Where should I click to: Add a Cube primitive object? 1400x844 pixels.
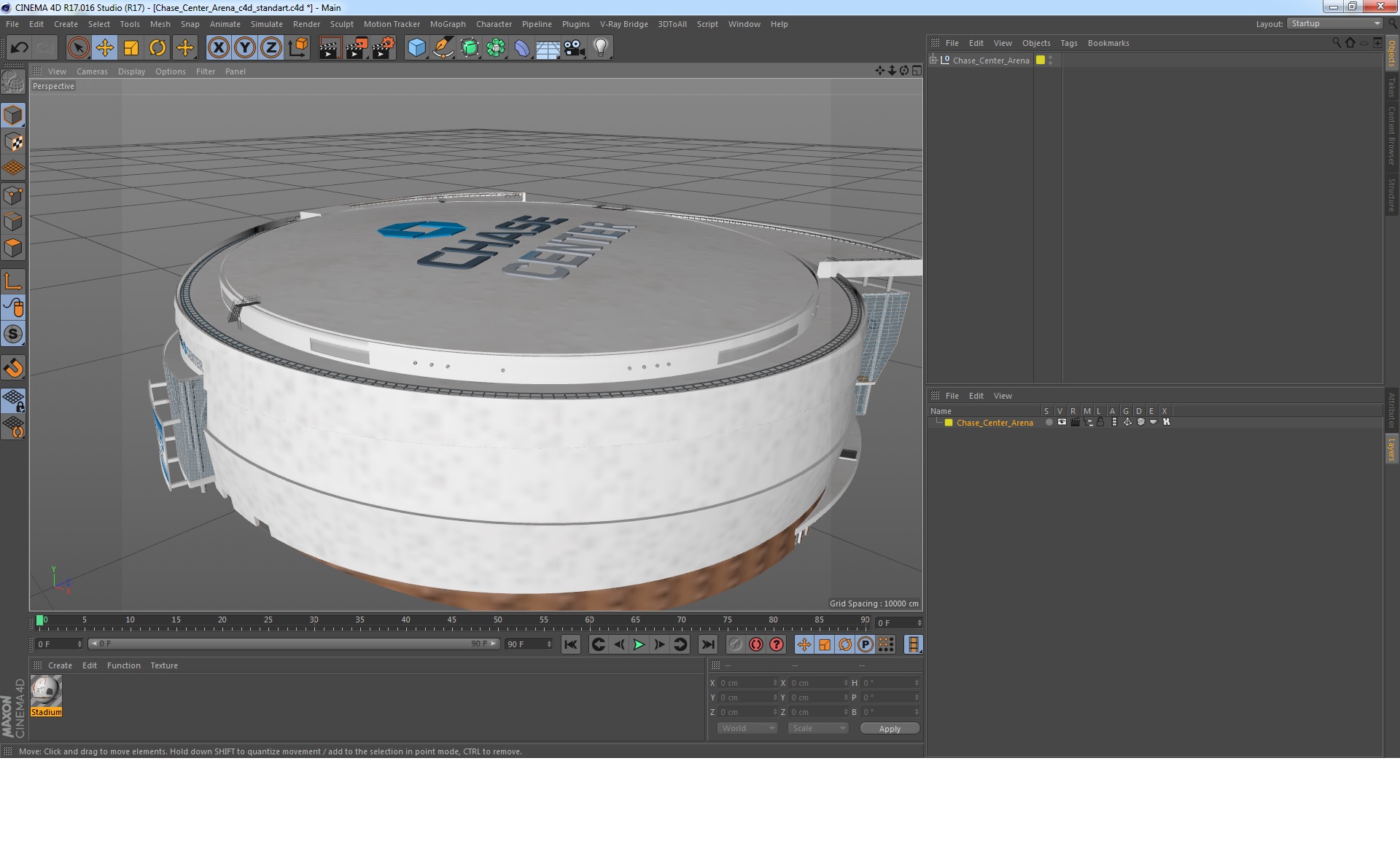416,48
